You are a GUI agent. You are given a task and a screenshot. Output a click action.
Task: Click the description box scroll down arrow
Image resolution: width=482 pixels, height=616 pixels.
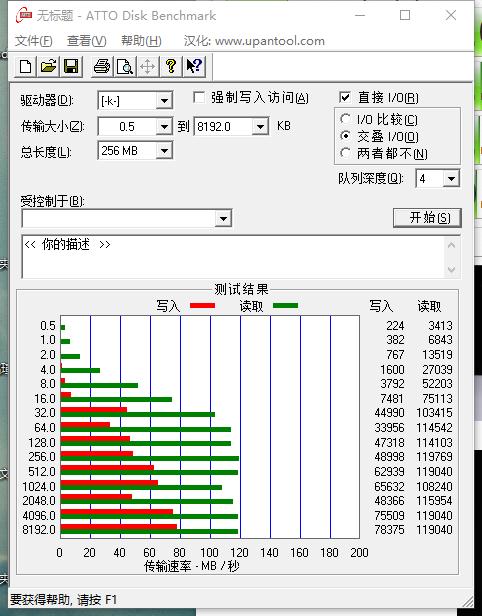[x=451, y=270]
